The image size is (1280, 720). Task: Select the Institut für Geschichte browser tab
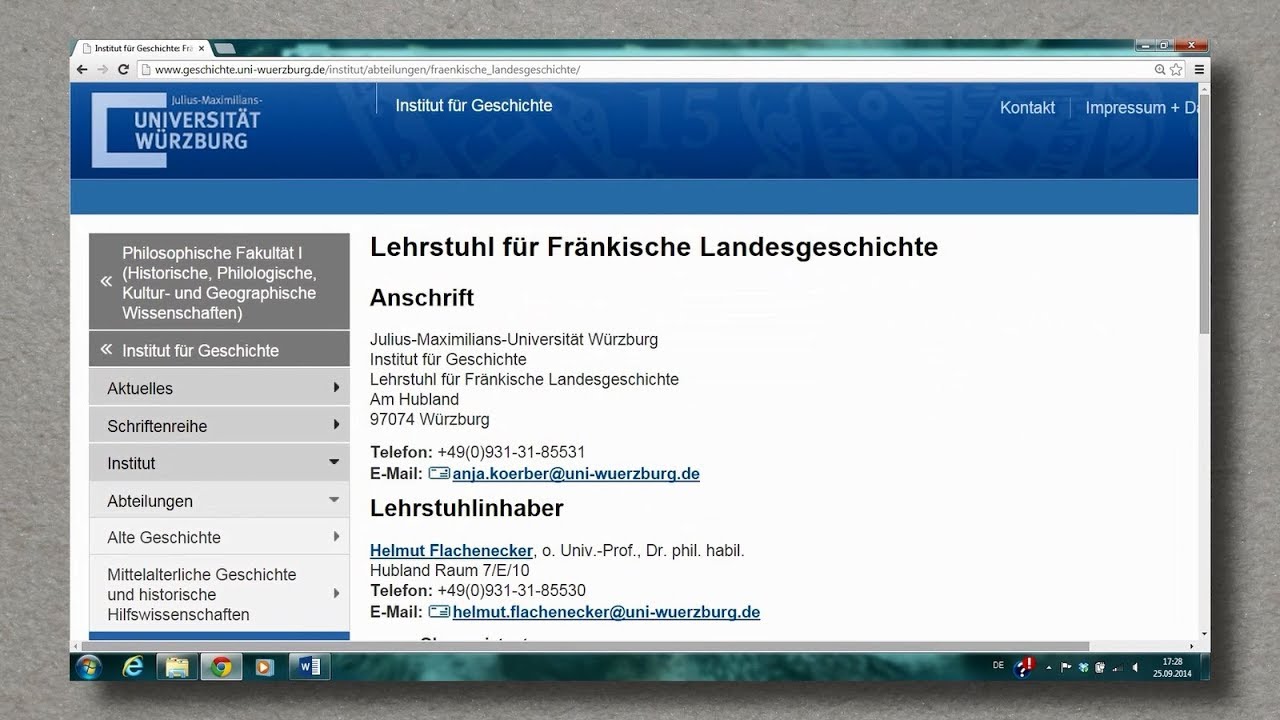point(141,48)
